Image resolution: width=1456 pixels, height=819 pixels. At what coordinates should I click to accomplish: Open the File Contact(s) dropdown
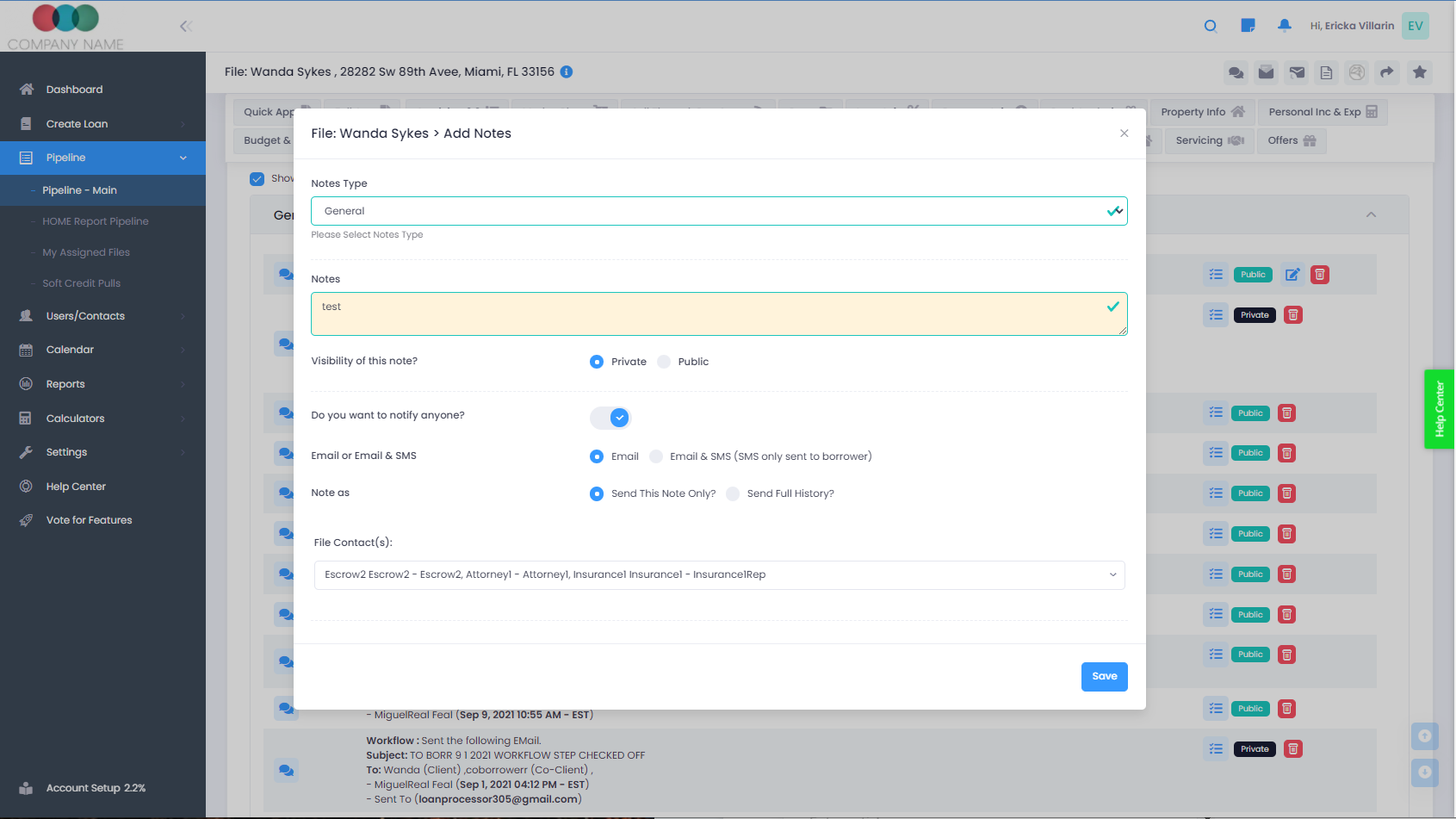click(718, 575)
